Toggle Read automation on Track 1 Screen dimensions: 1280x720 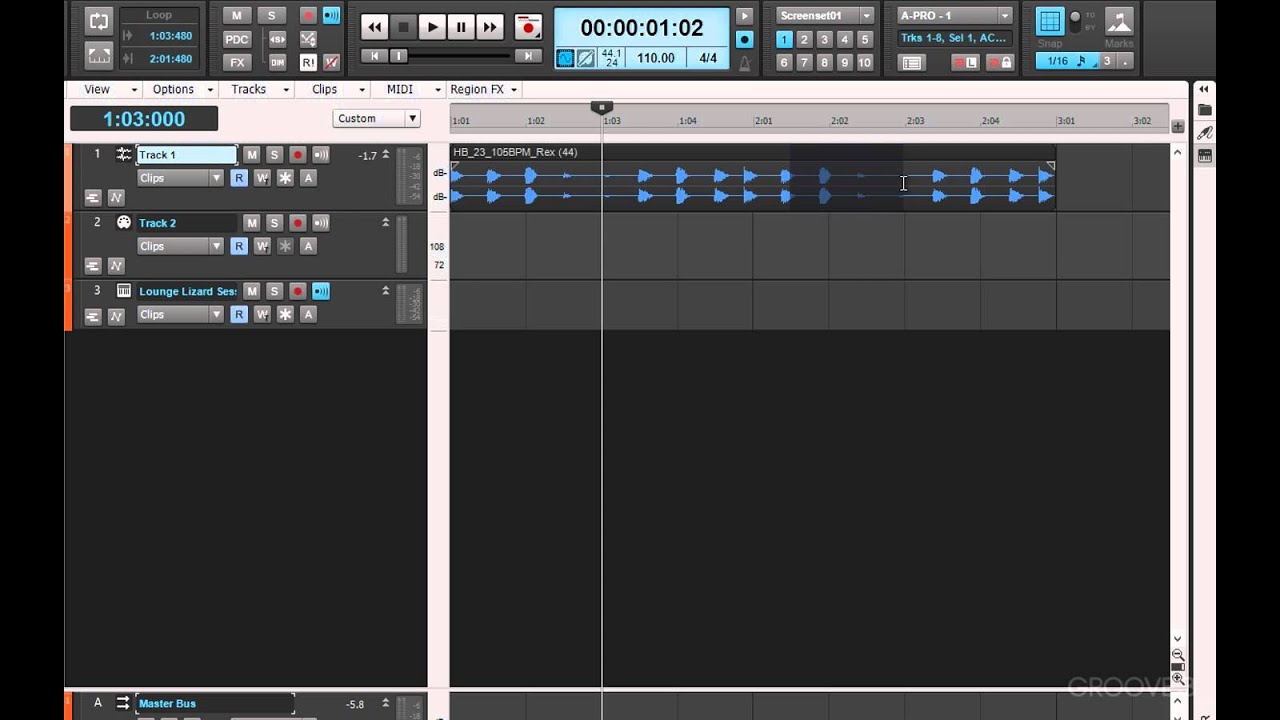point(239,178)
